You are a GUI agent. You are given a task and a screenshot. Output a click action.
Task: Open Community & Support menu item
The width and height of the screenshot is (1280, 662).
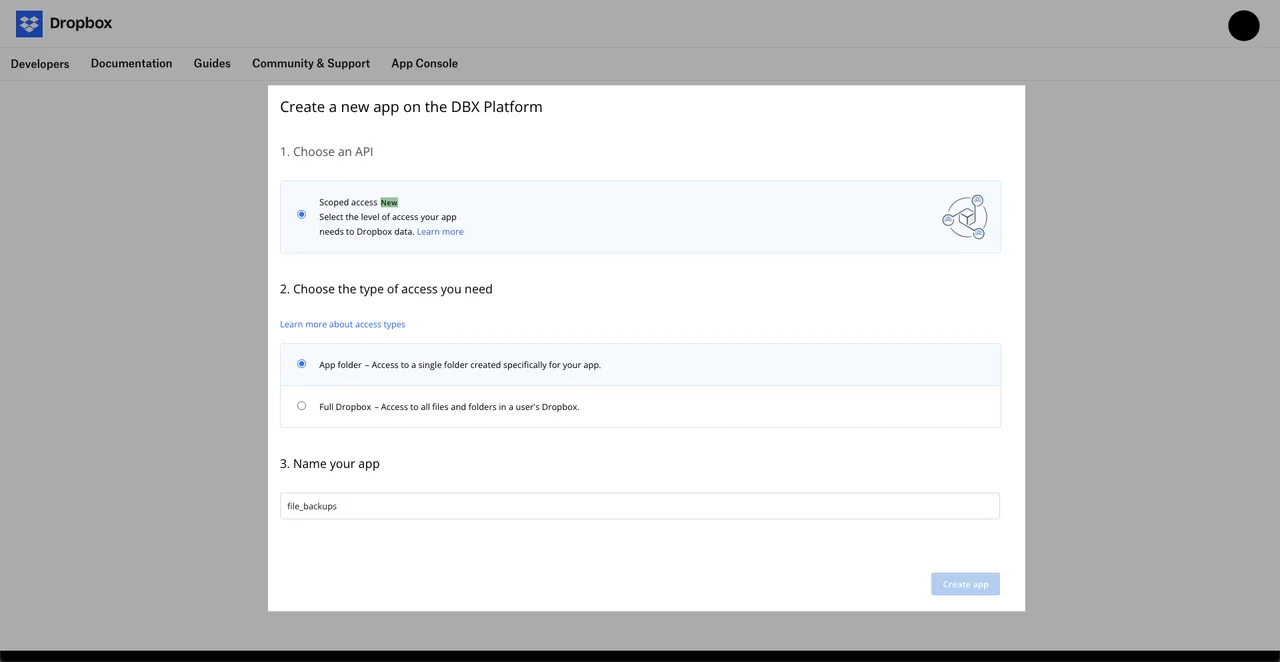(x=311, y=63)
